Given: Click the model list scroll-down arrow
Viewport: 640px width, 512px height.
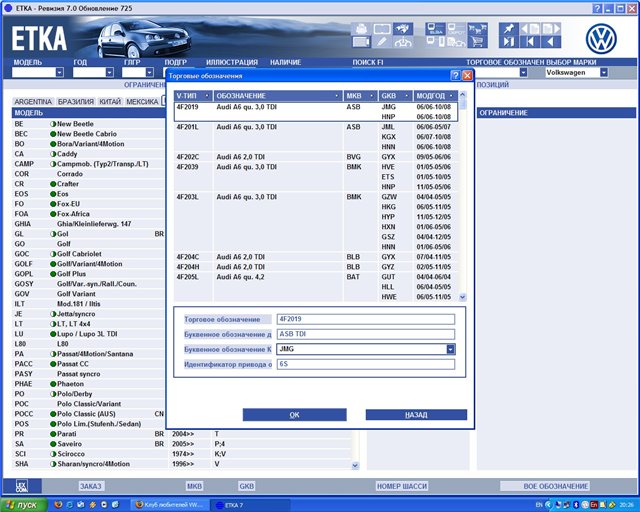Looking at the screenshot, I should (355, 465).
